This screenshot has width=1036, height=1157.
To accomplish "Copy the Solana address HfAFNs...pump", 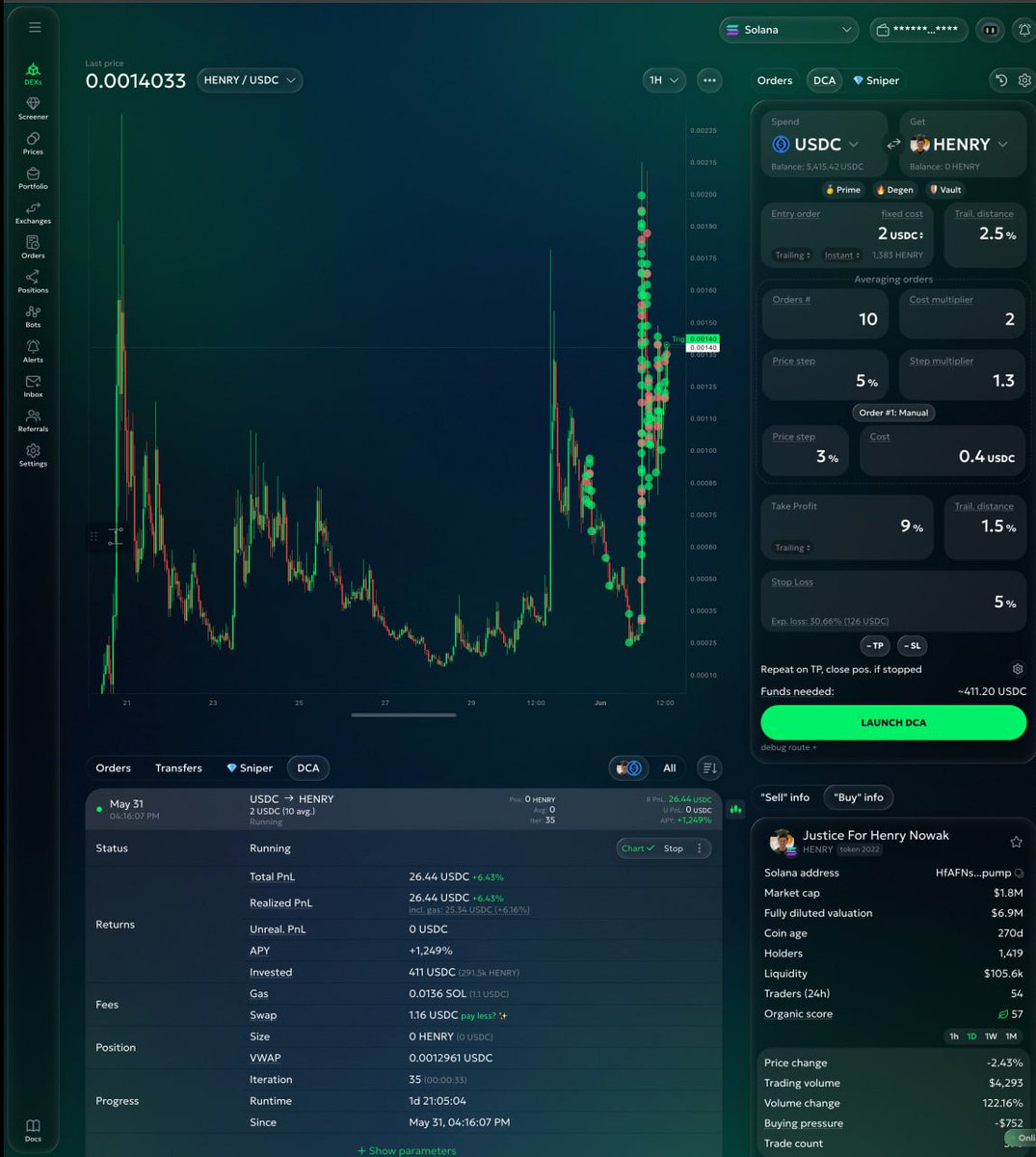I will coord(1019,873).
